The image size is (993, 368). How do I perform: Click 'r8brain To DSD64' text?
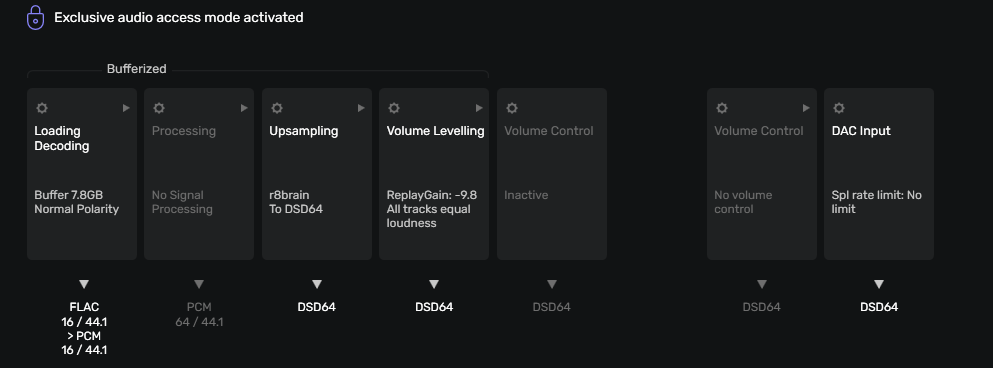coord(296,202)
